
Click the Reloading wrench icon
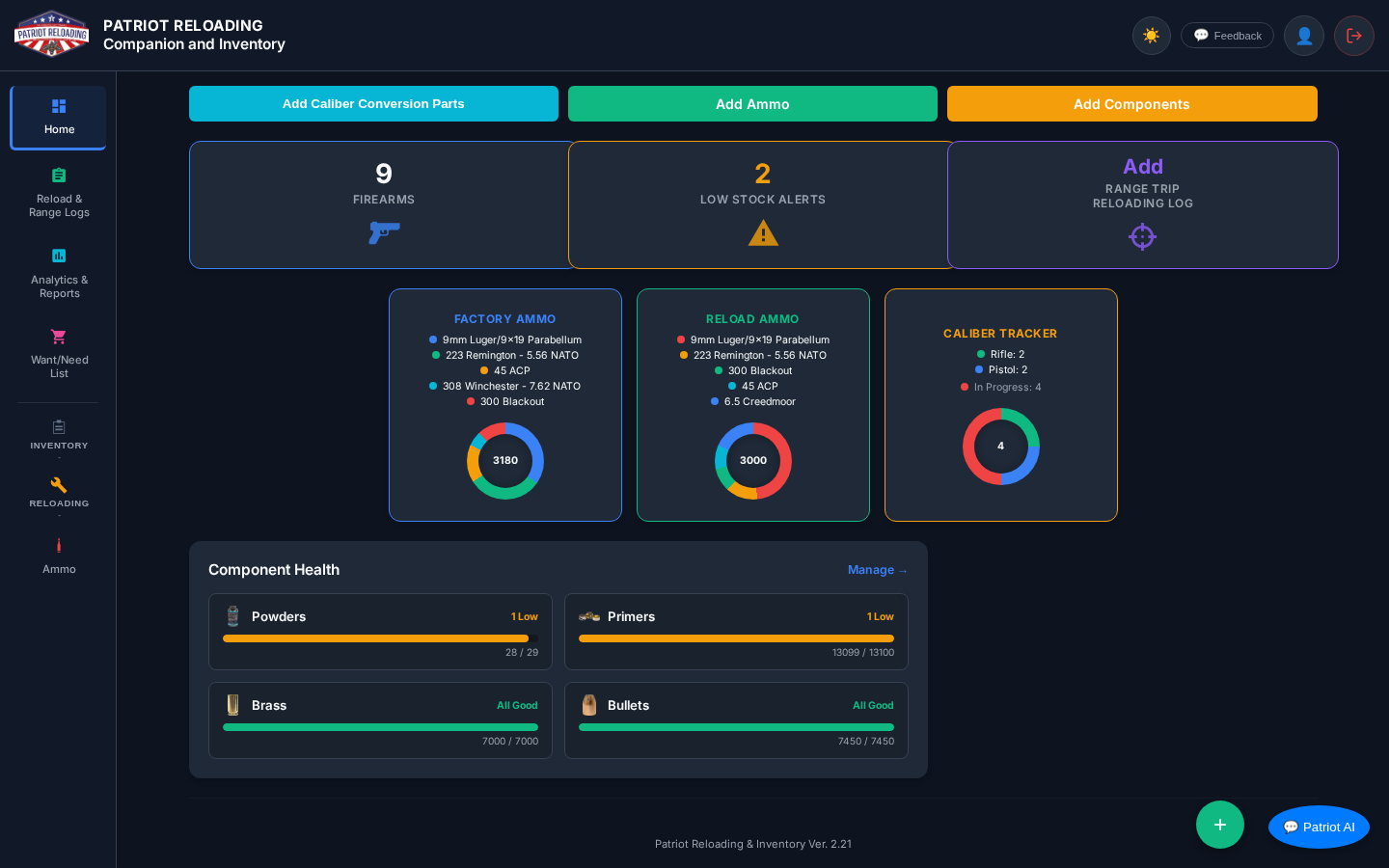pos(59,485)
